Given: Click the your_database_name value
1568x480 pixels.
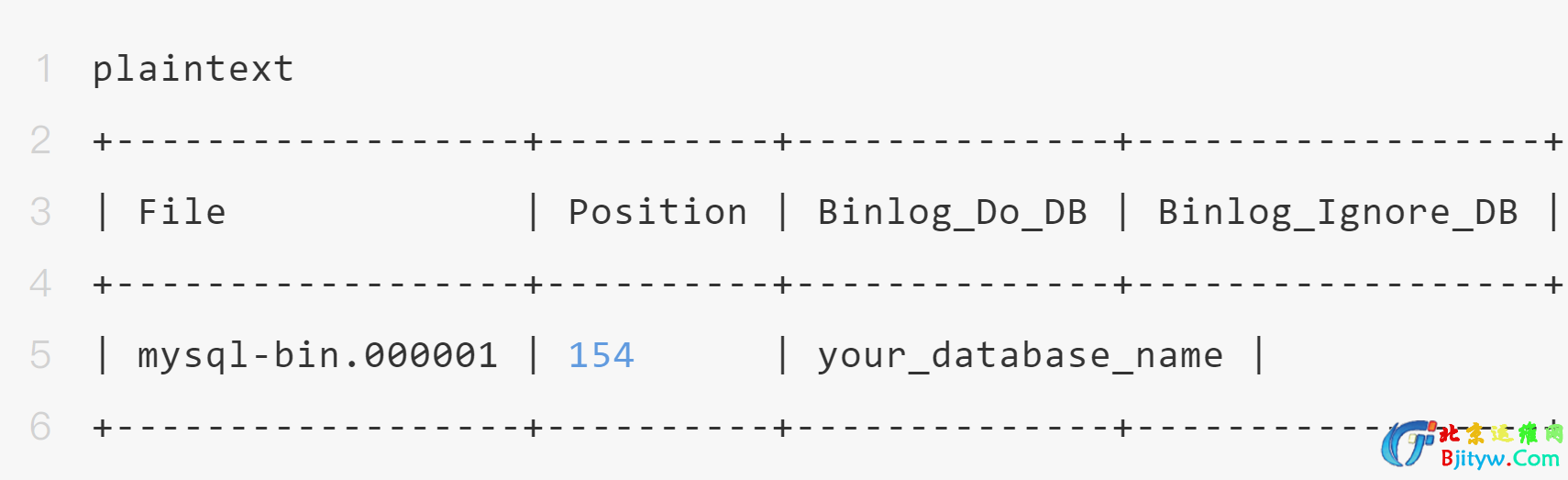Looking at the screenshot, I should click(1020, 355).
